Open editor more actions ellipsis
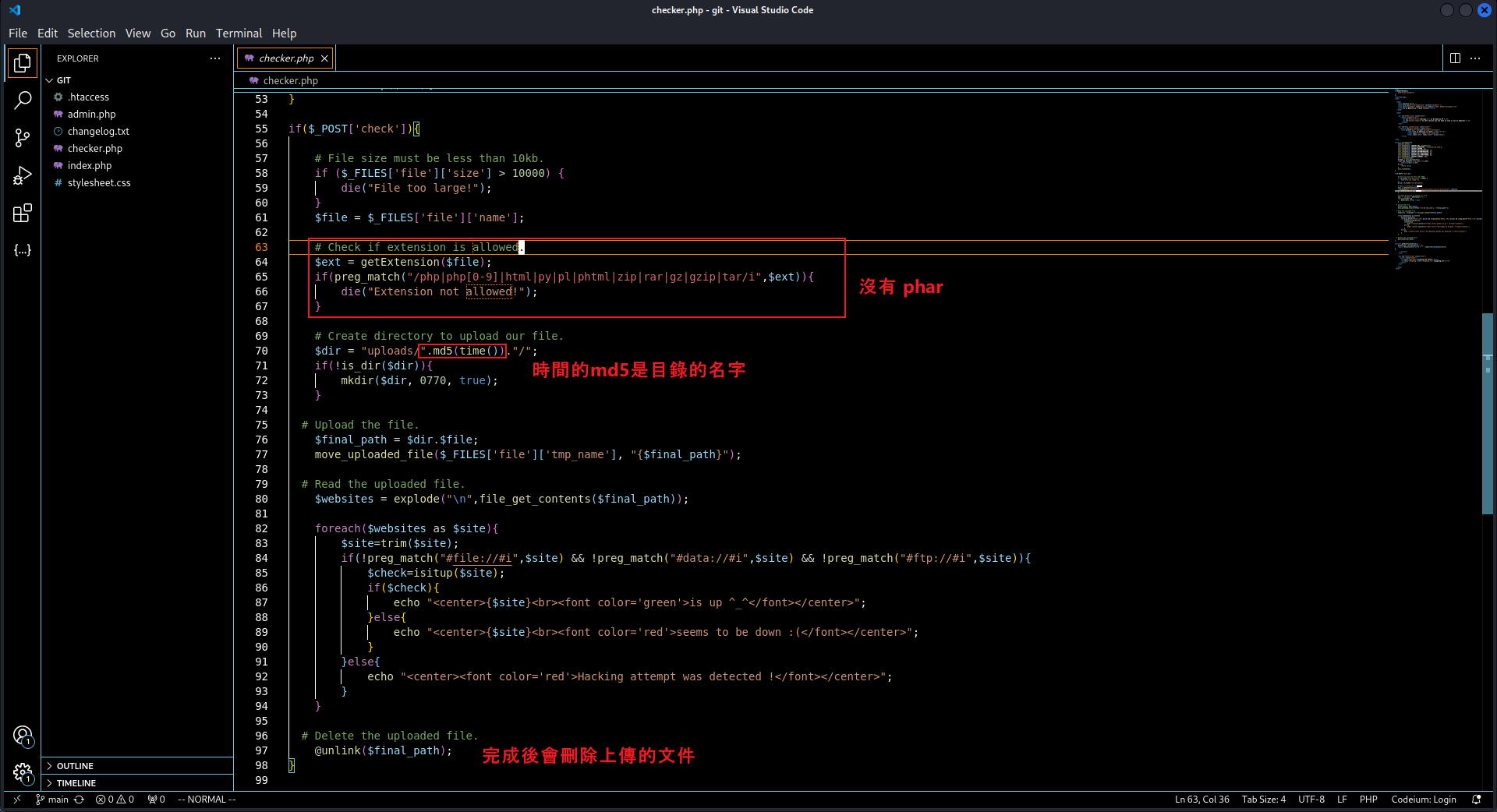This screenshot has width=1497, height=812. tap(1475, 58)
